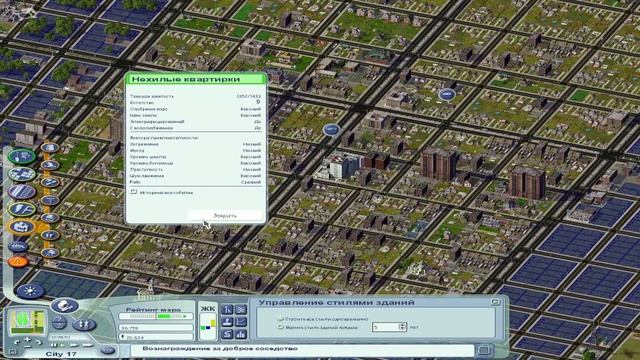Activate the bulldozer demolish tool

18,247
